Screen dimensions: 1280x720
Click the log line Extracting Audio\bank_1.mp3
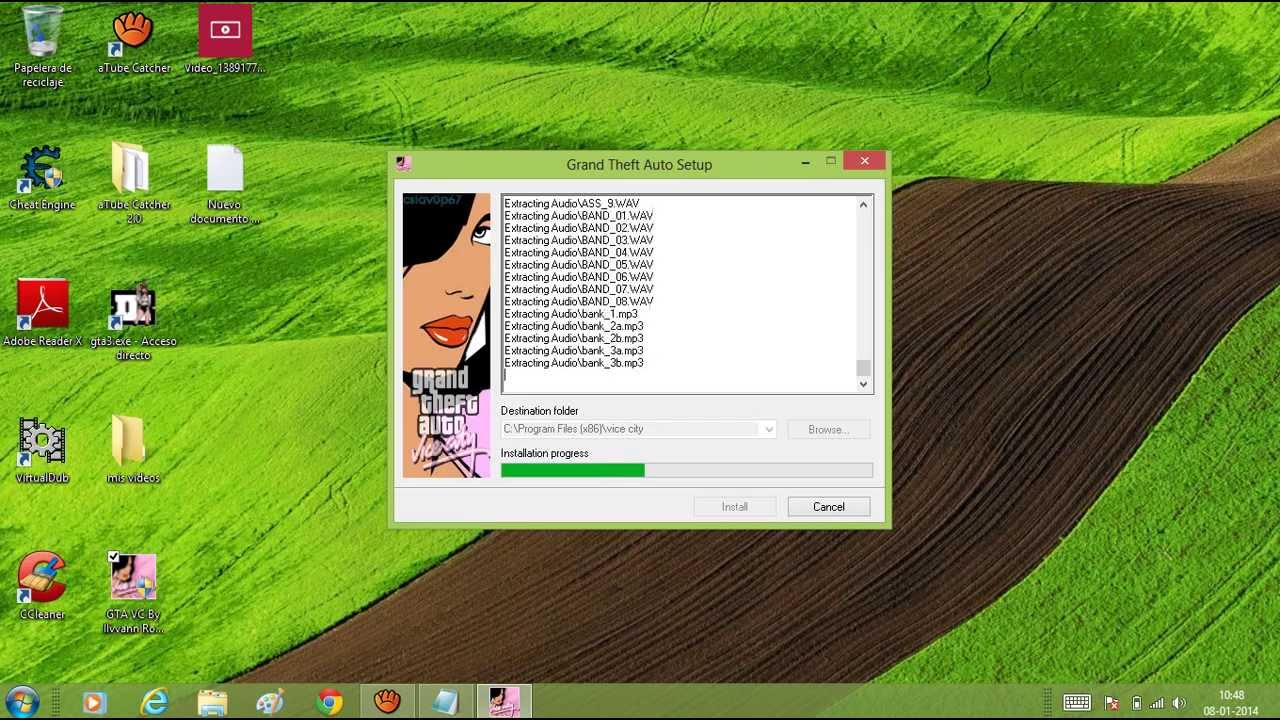(571, 314)
